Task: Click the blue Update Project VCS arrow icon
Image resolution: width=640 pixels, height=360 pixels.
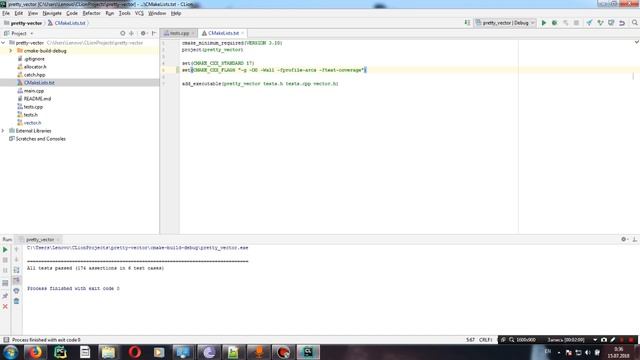Action: click(589, 23)
